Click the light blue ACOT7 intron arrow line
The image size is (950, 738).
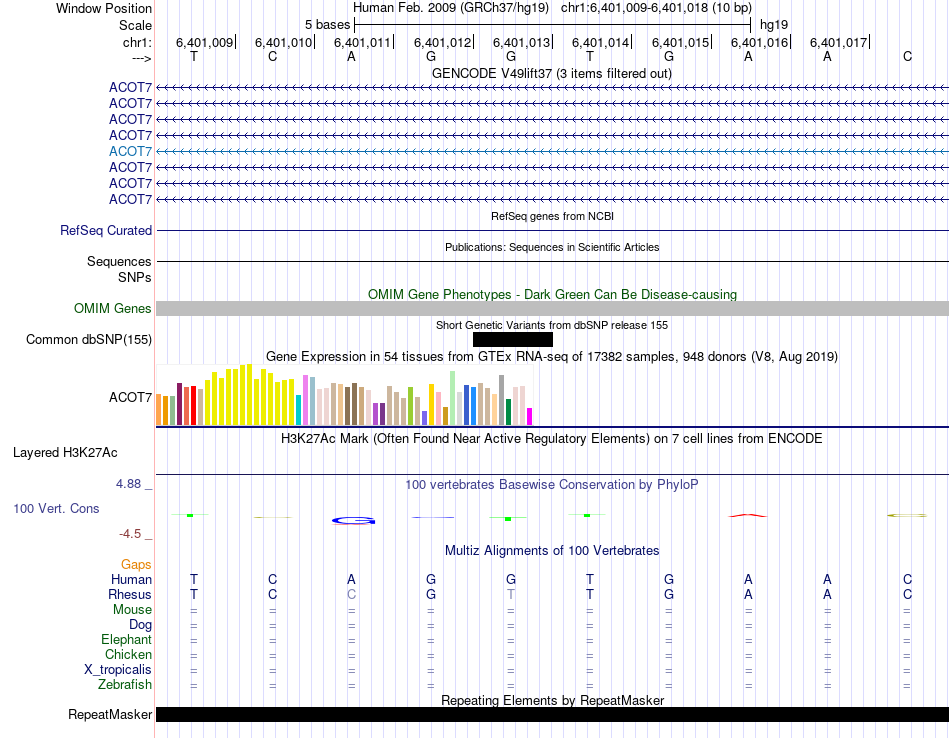pyautogui.click(x=552, y=151)
